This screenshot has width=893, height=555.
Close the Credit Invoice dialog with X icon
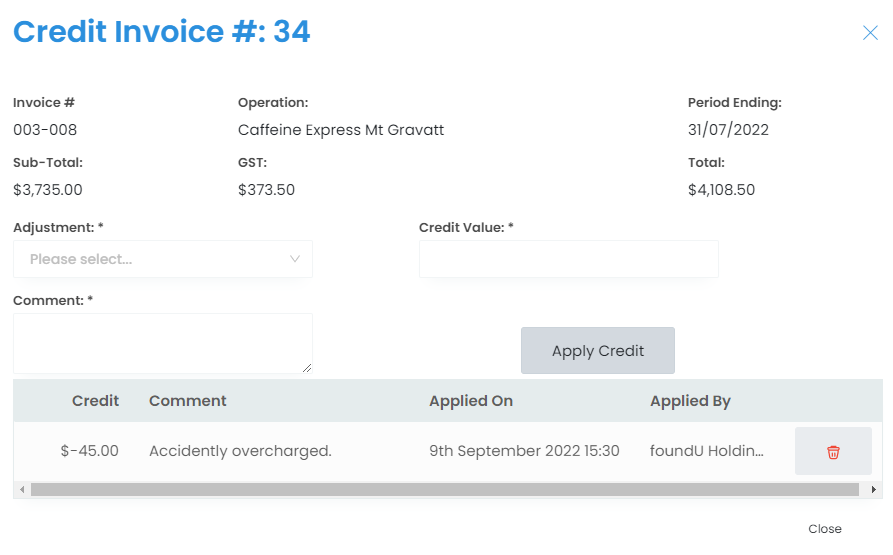pyautogui.click(x=870, y=33)
